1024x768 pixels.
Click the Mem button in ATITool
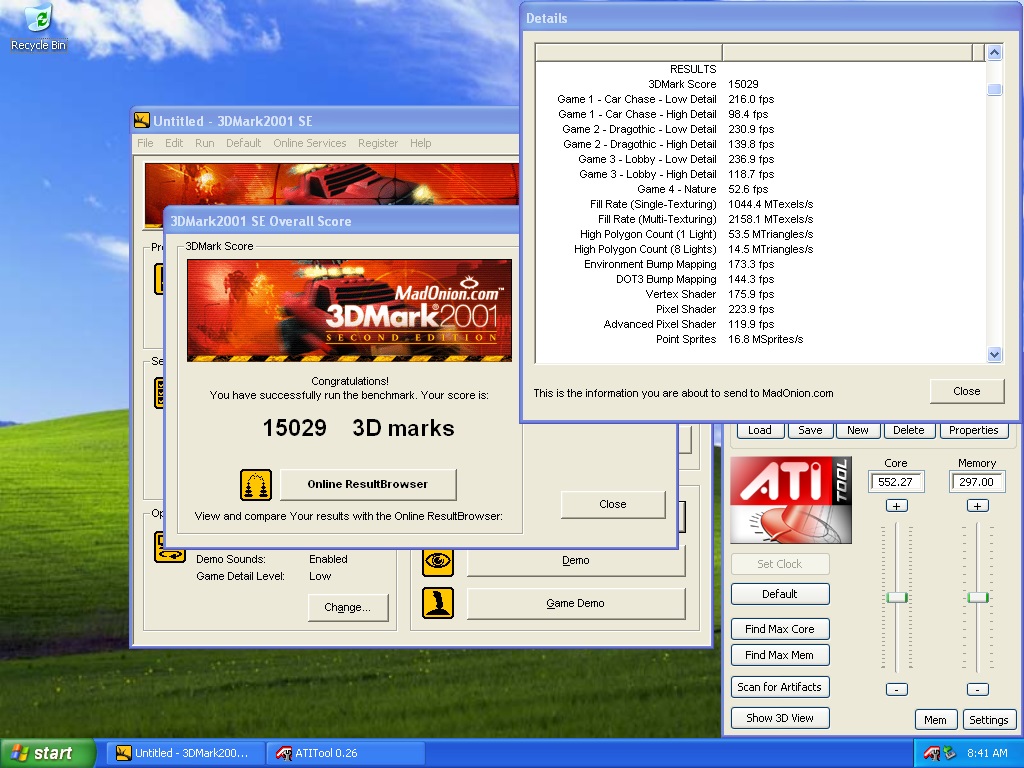click(935, 720)
